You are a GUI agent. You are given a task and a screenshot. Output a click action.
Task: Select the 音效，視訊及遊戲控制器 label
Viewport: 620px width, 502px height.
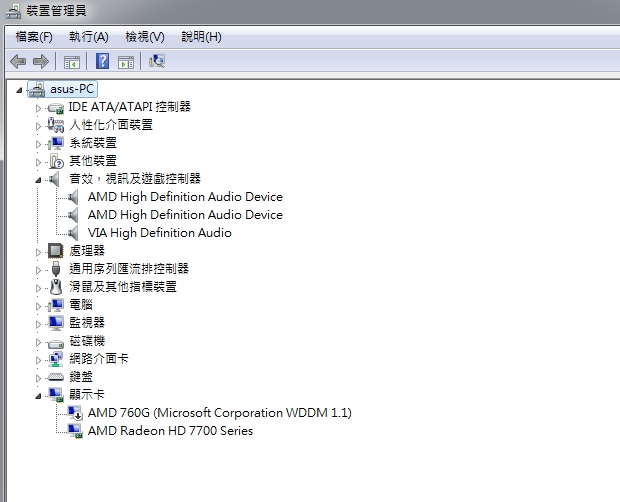pos(135,179)
